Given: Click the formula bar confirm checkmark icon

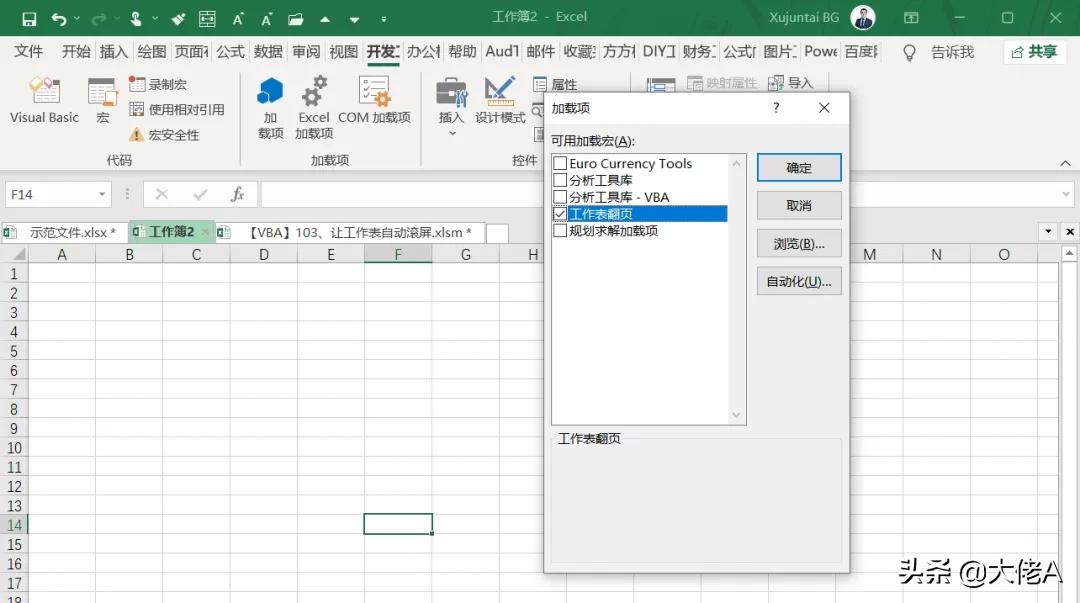Looking at the screenshot, I should tap(200, 194).
